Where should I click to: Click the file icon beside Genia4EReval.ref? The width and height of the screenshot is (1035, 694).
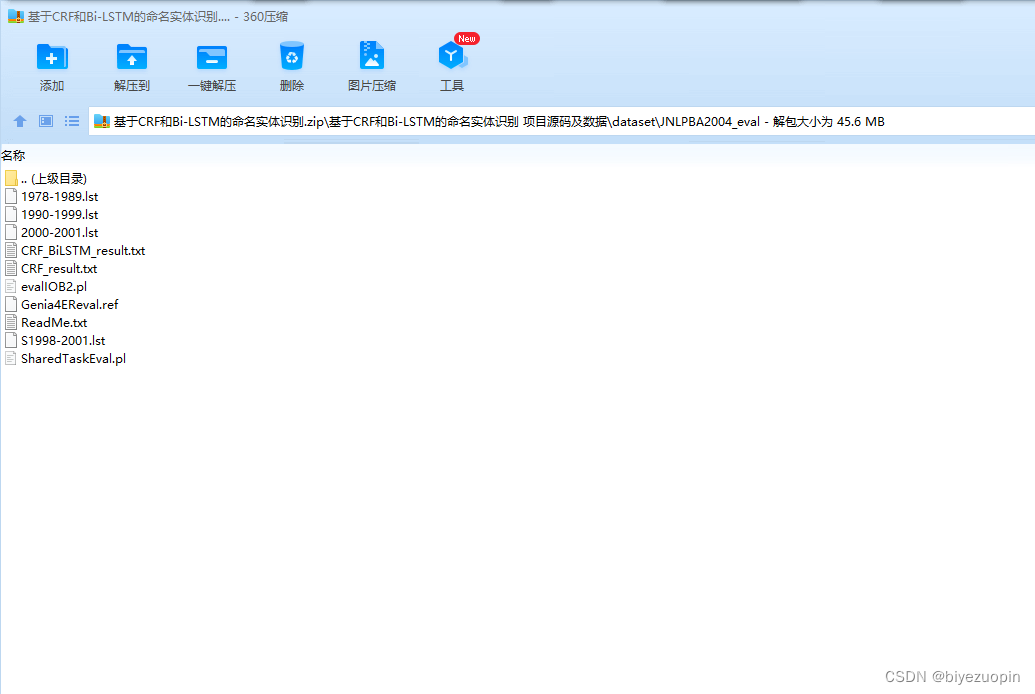tap(11, 304)
